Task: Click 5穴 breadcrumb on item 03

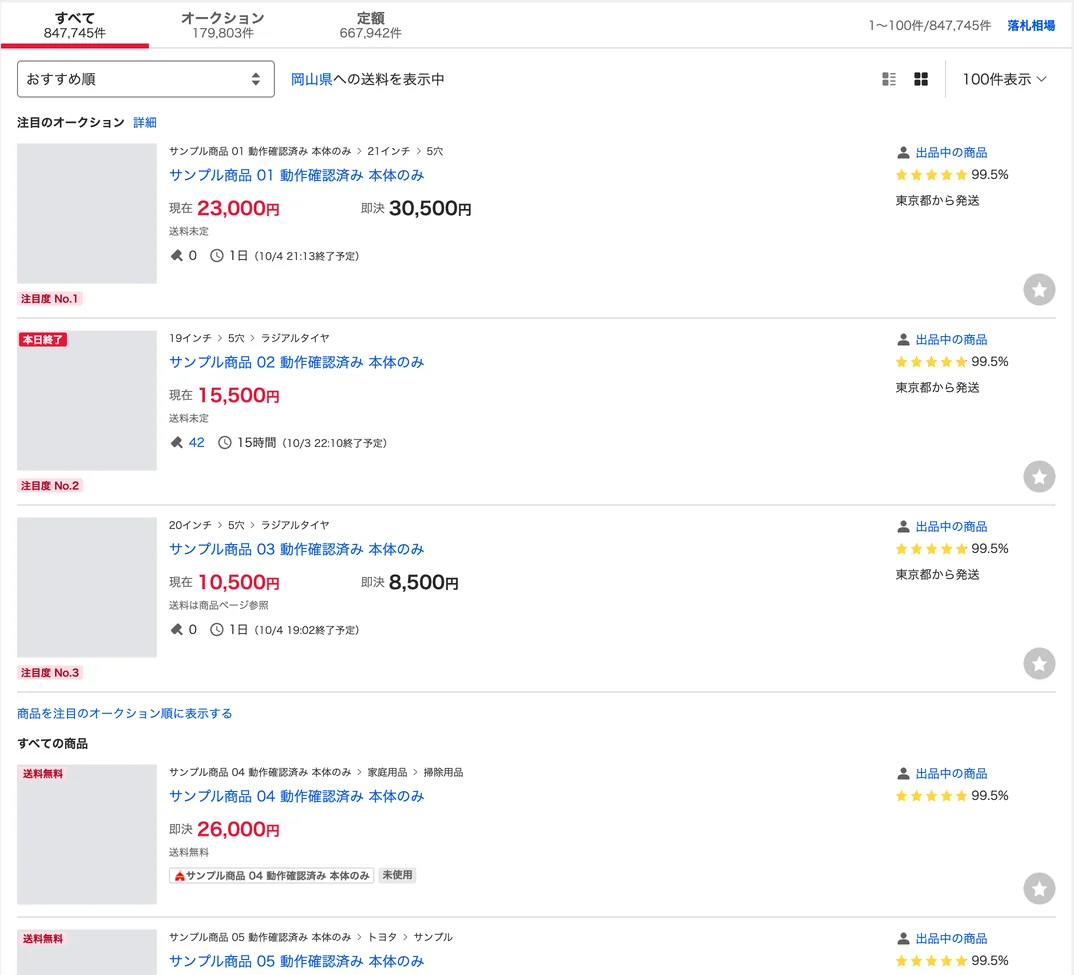Action: coord(236,525)
